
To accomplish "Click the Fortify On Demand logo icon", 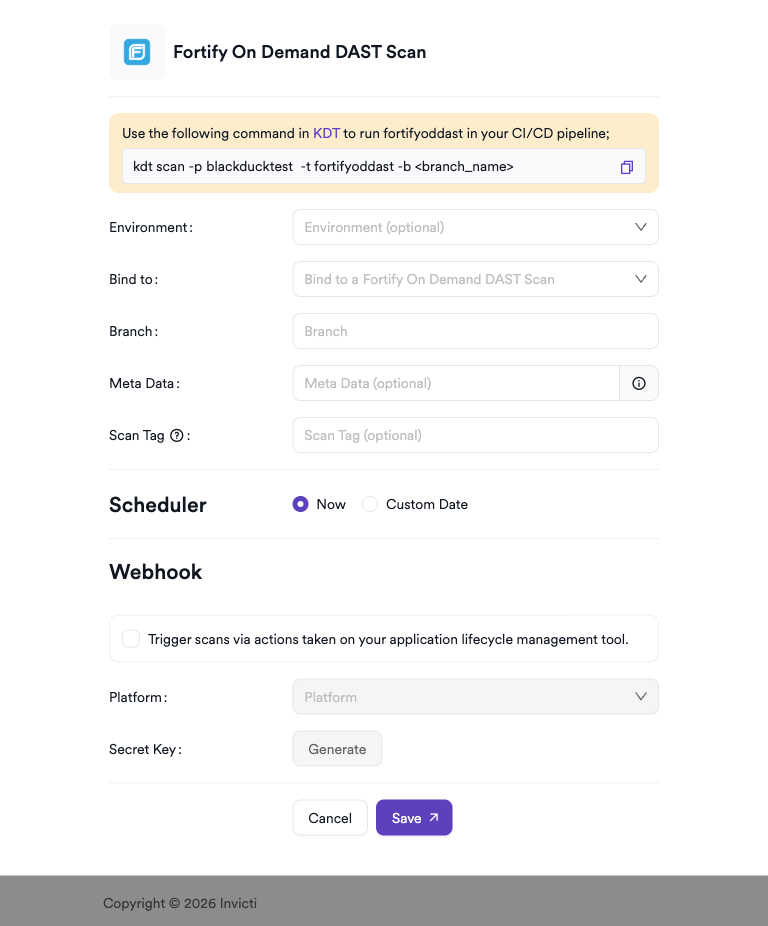I will (137, 52).
